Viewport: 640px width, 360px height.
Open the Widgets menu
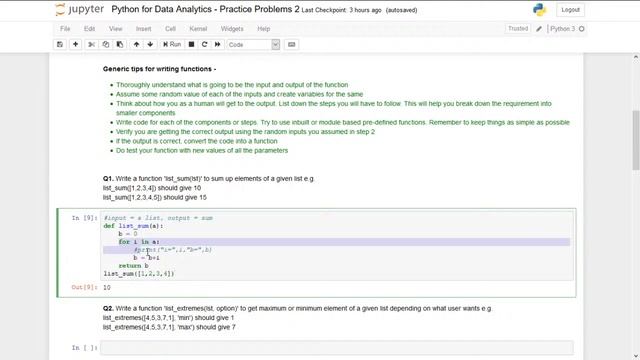232,29
